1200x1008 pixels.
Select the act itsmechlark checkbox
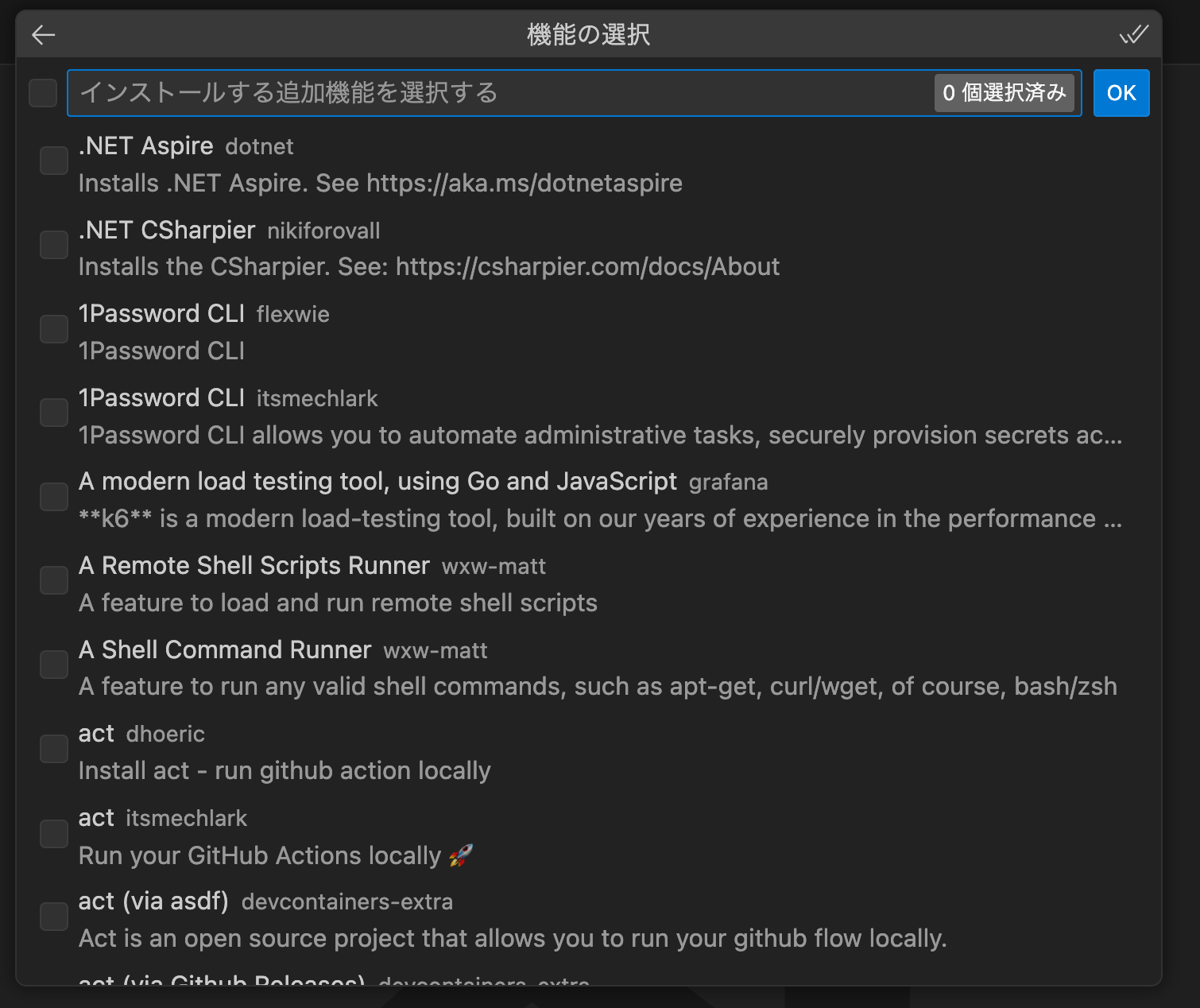pyautogui.click(x=54, y=834)
